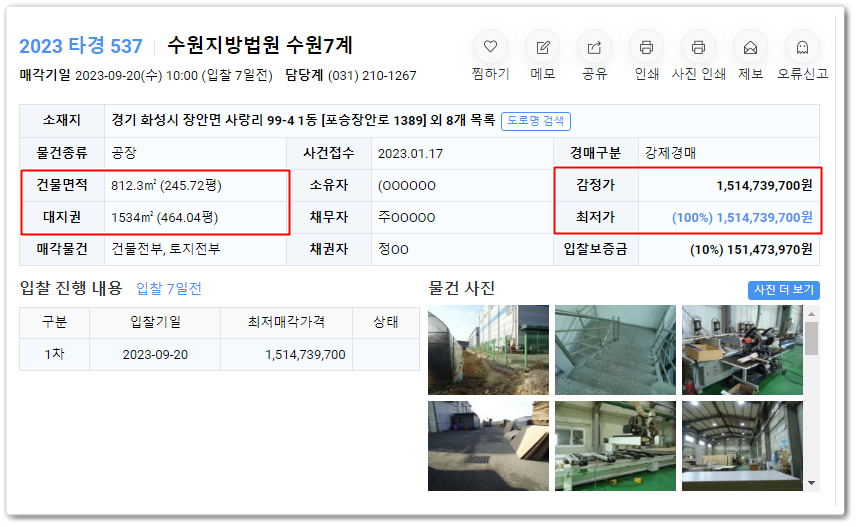Image resolution: width=857 pixels, height=527 pixels.
Task: Click the photo list scrollbar thumb
Action: (812, 338)
